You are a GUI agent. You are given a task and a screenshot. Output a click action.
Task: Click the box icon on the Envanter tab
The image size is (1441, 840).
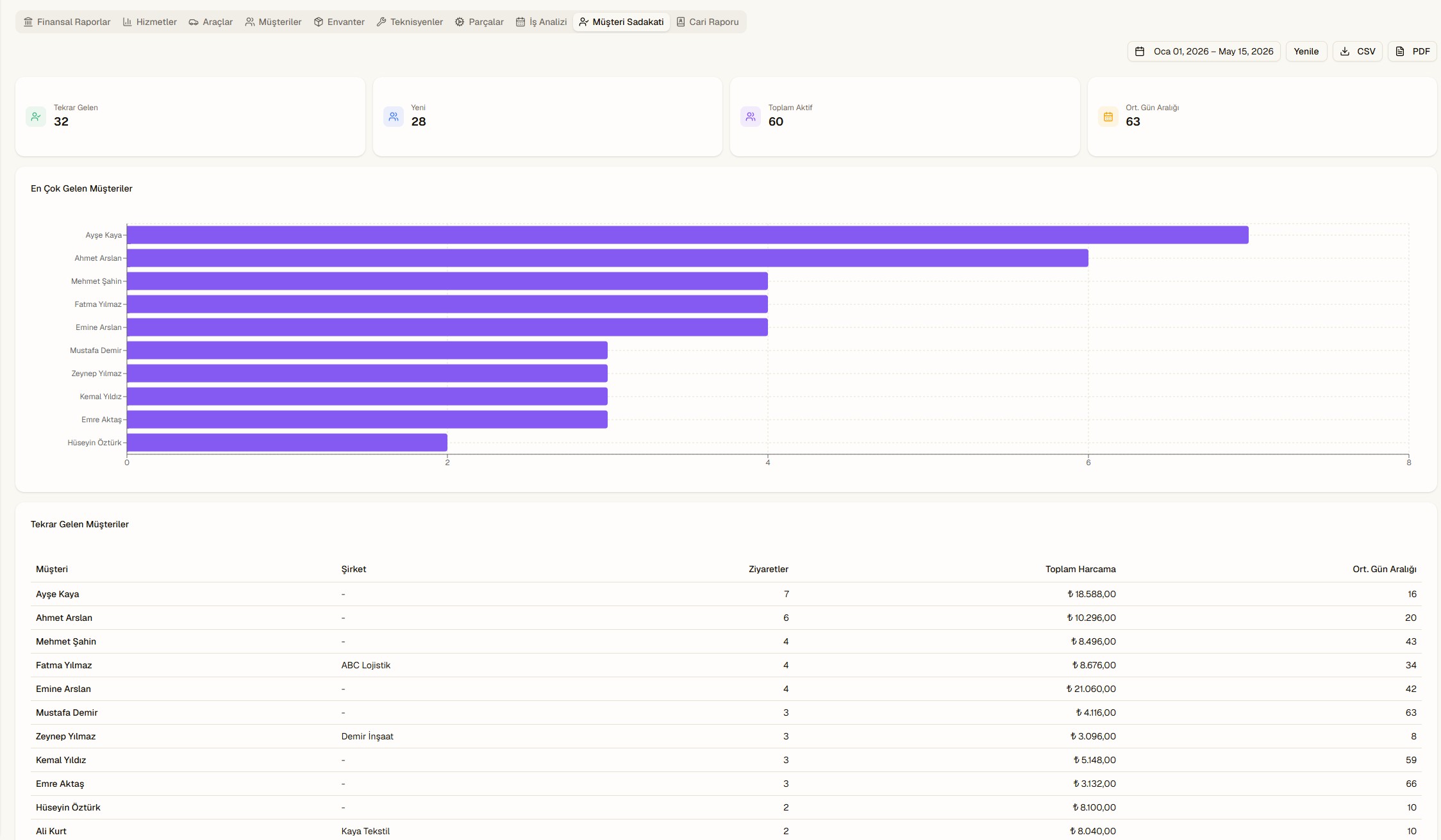(318, 22)
